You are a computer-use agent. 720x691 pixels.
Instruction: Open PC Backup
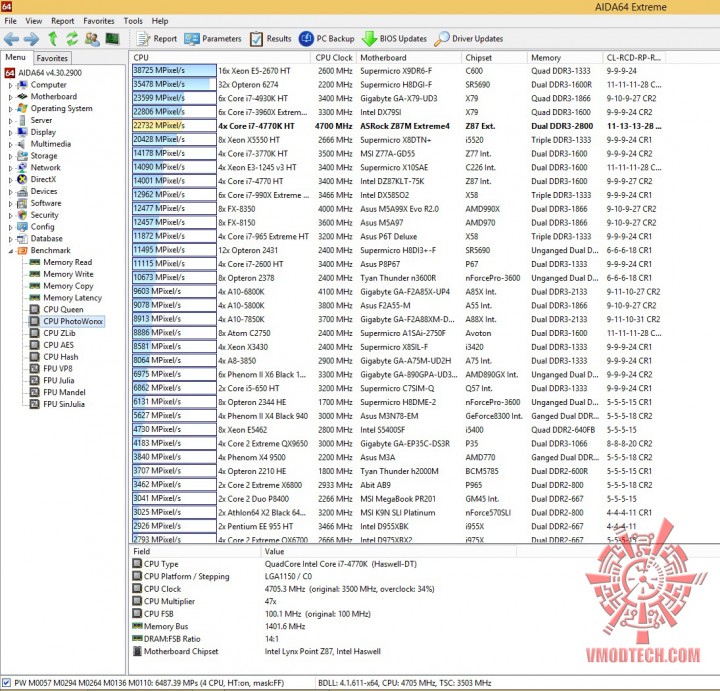tap(326, 39)
